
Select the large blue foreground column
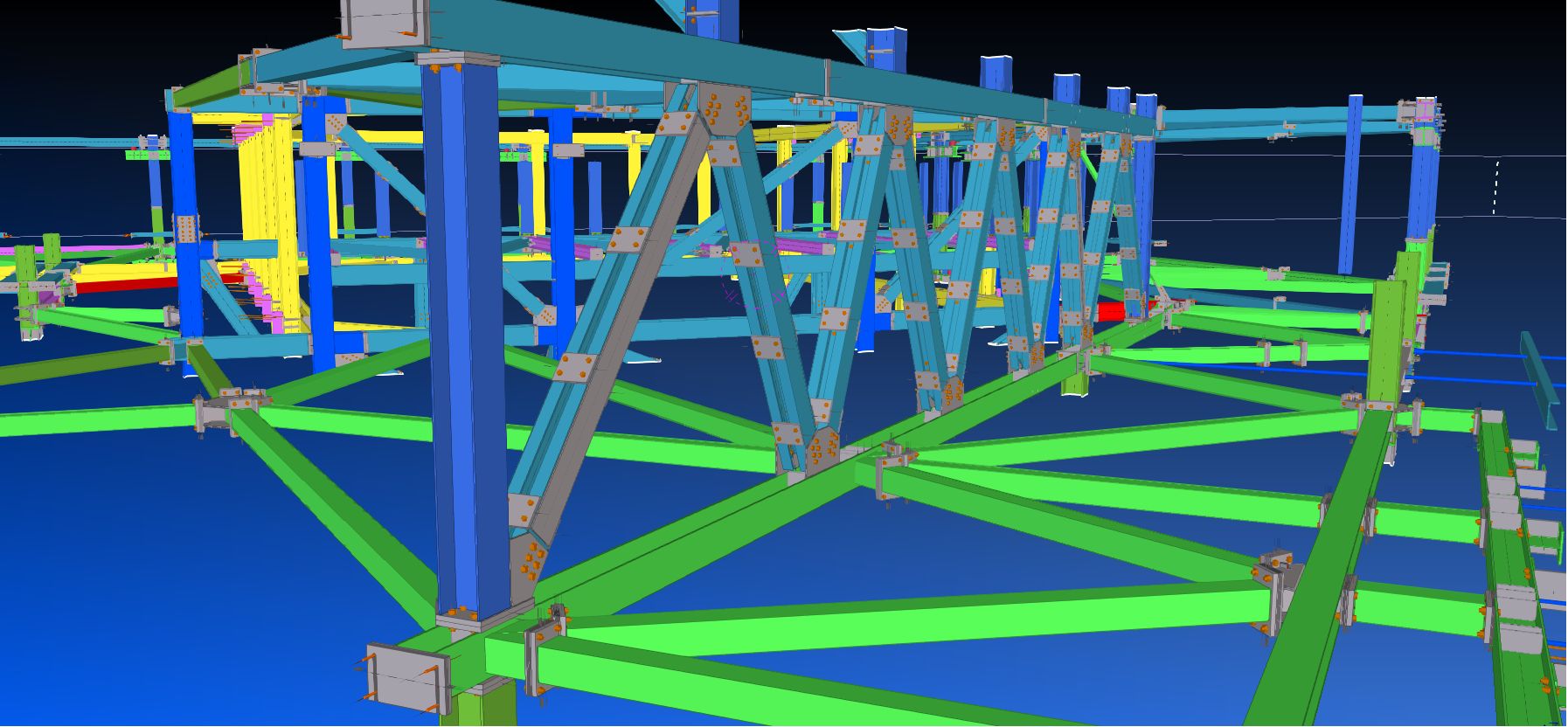463,350
